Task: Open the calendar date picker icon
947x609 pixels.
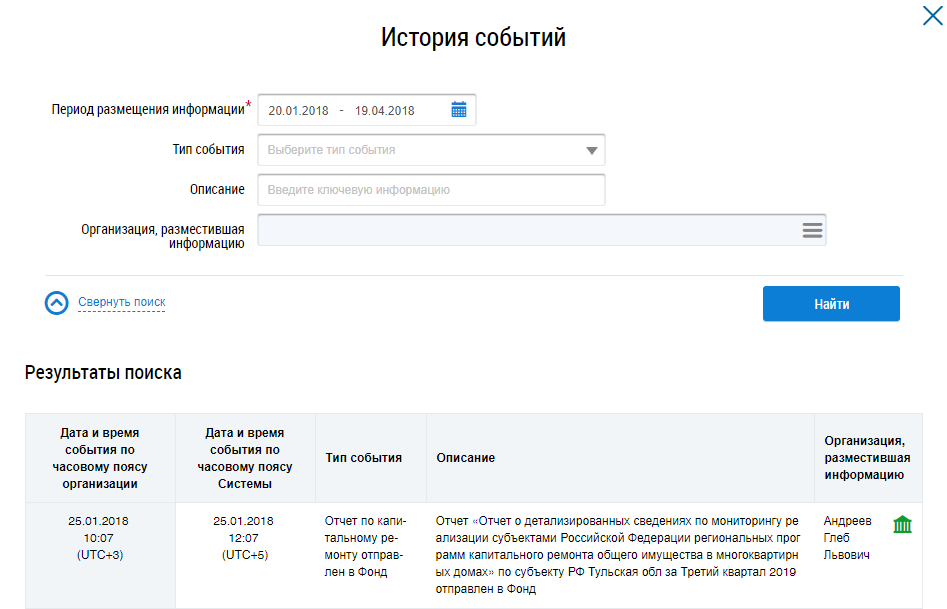Action: click(x=459, y=110)
